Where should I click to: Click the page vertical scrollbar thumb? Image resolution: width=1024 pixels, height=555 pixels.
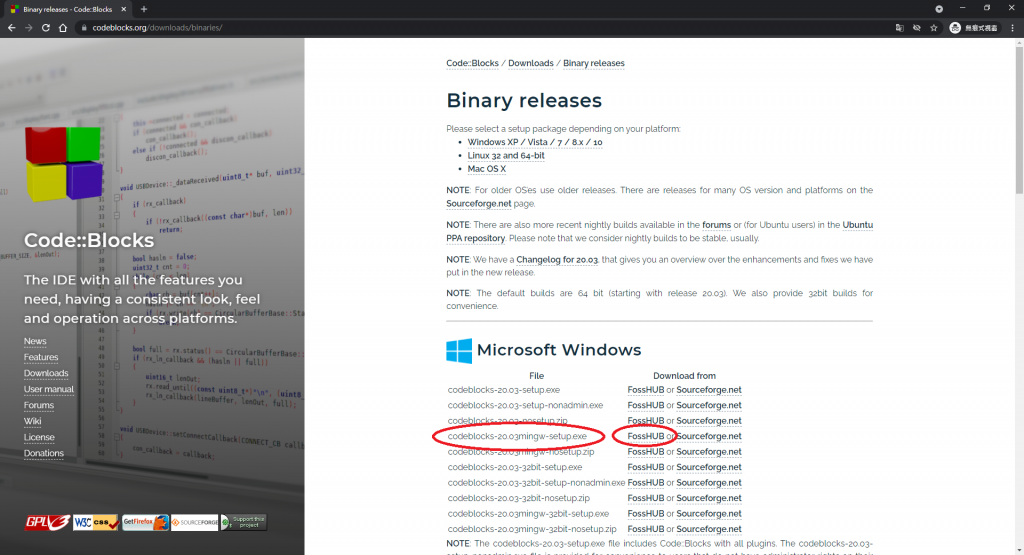pyautogui.click(x=1019, y=121)
